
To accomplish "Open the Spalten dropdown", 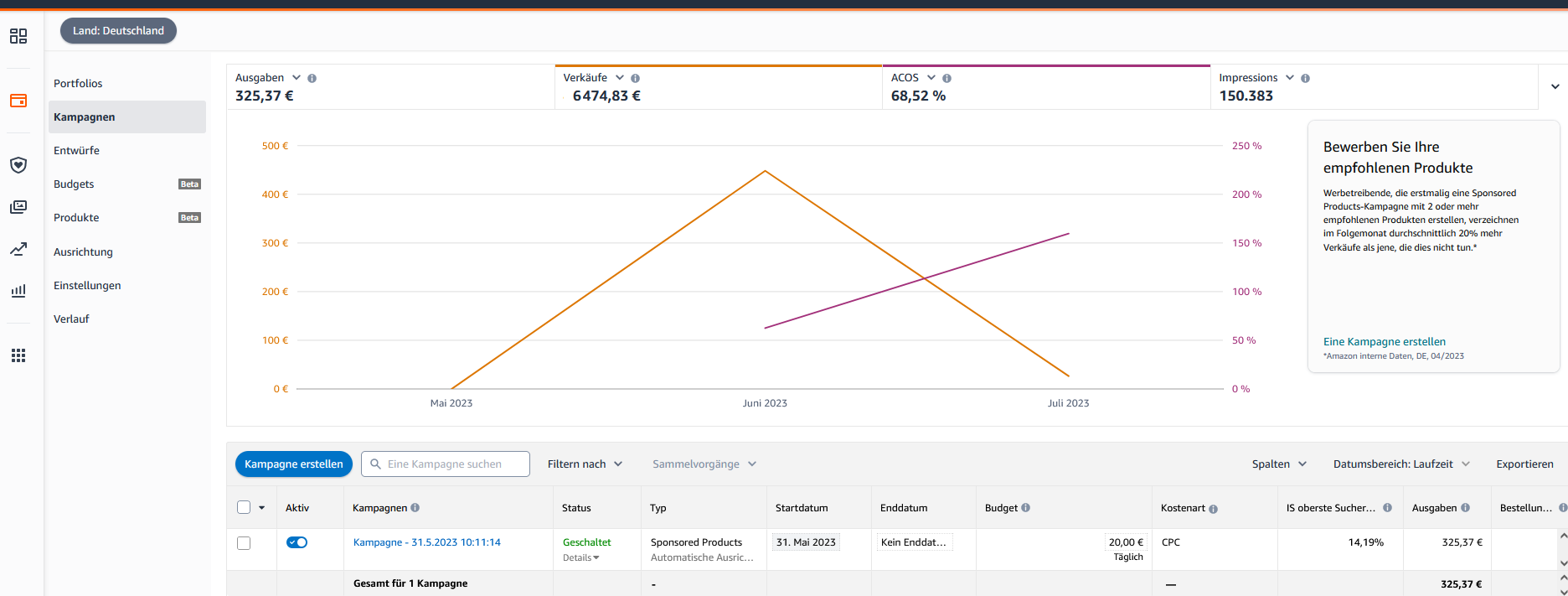I will (1278, 464).
